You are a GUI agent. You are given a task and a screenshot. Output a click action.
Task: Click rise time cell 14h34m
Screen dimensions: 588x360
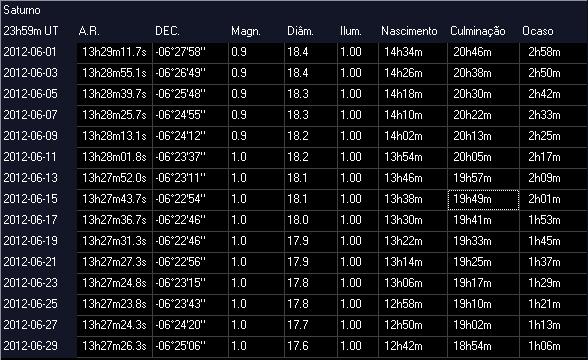point(413,52)
